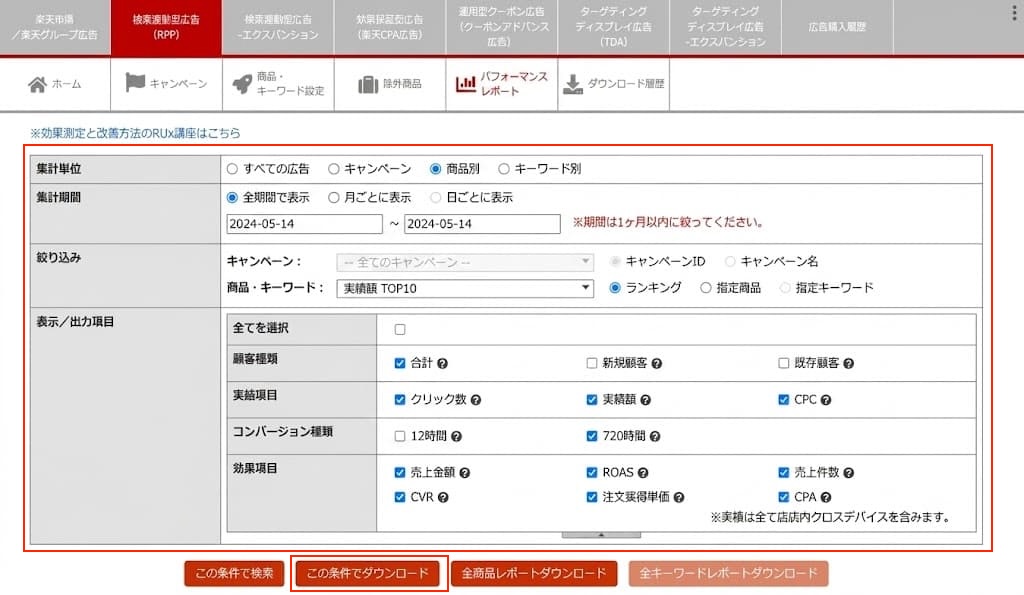Collapse the options panel using the bottom arrow handle
This screenshot has width=1024, height=595.
[x=601, y=535]
